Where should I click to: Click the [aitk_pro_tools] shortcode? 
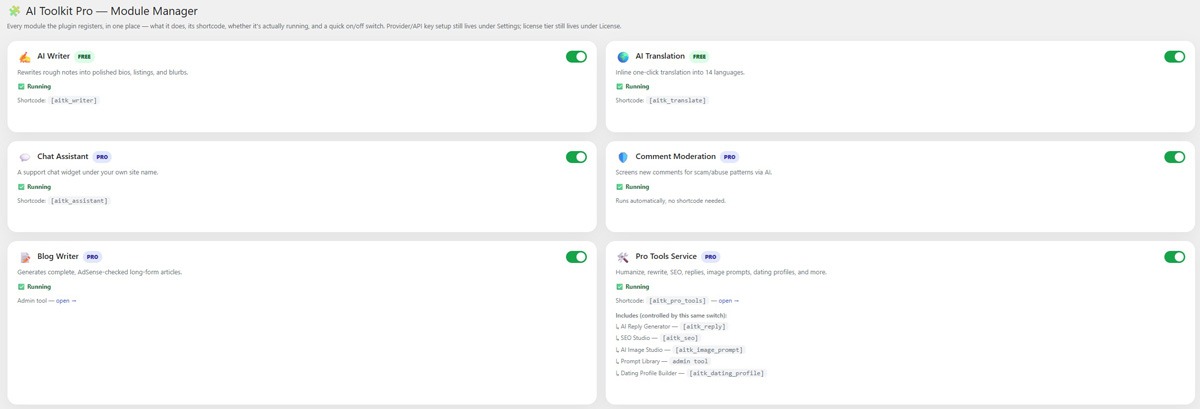coord(678,300)
